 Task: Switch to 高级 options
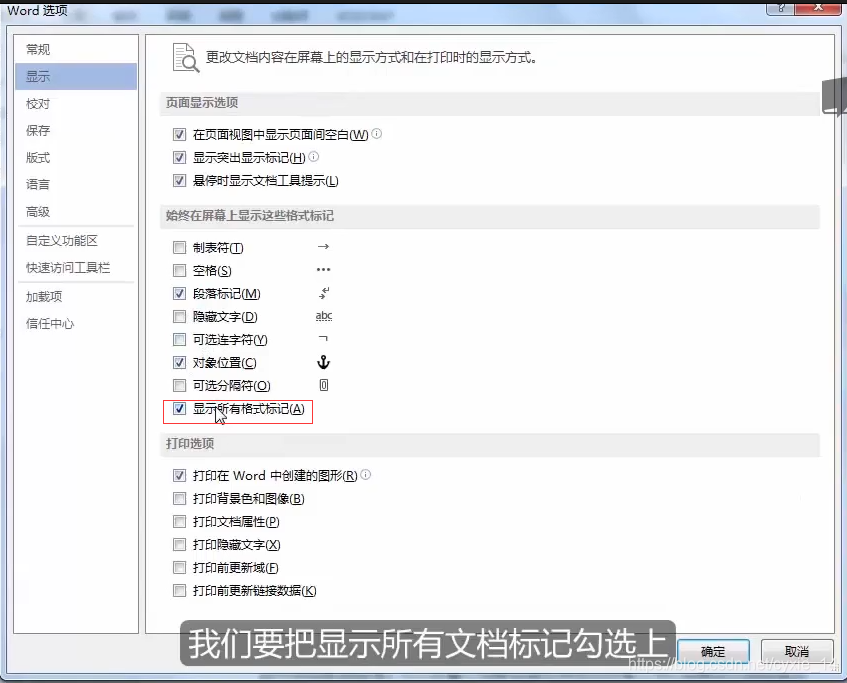[76, 211]
